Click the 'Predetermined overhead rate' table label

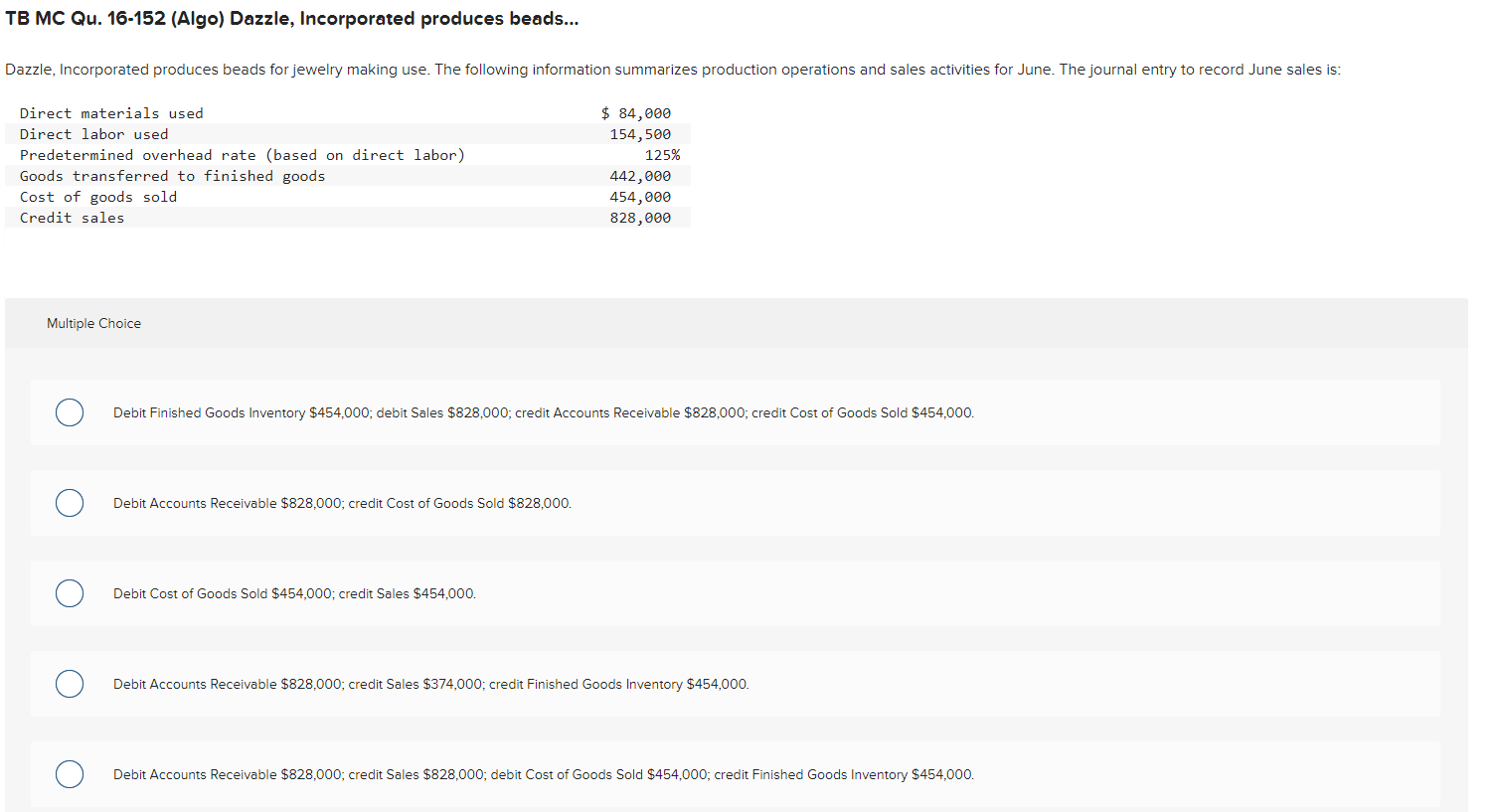click(243, 155)
